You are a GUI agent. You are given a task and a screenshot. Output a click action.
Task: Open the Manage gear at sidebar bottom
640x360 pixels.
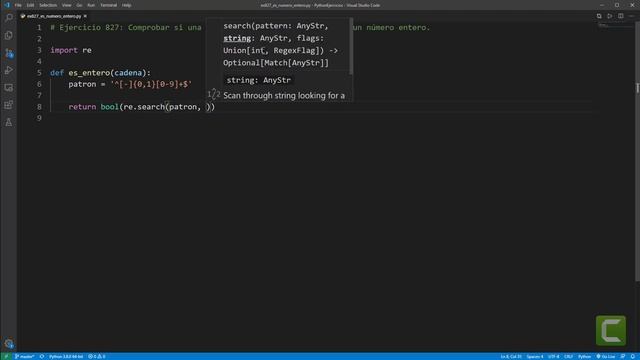click(9, 344)
